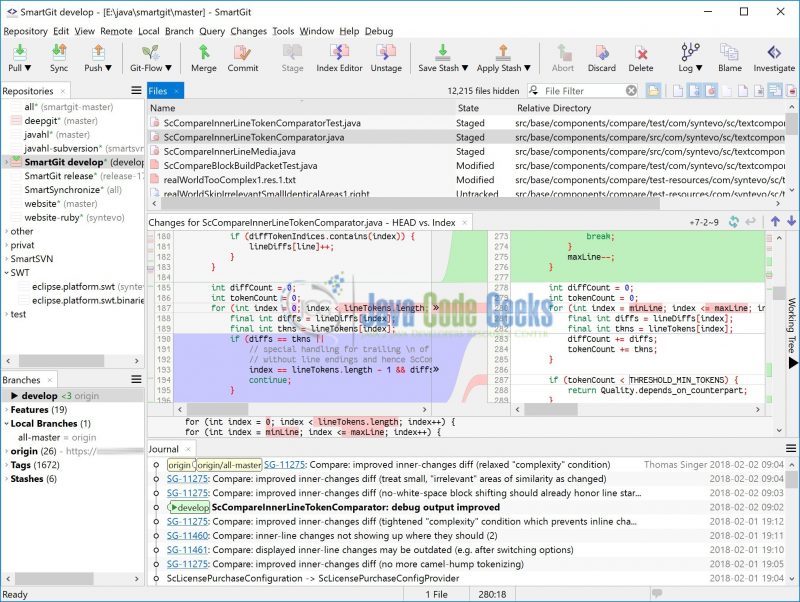
Task: Refresh the changes compare view
Action: click(x=734, y=222)
